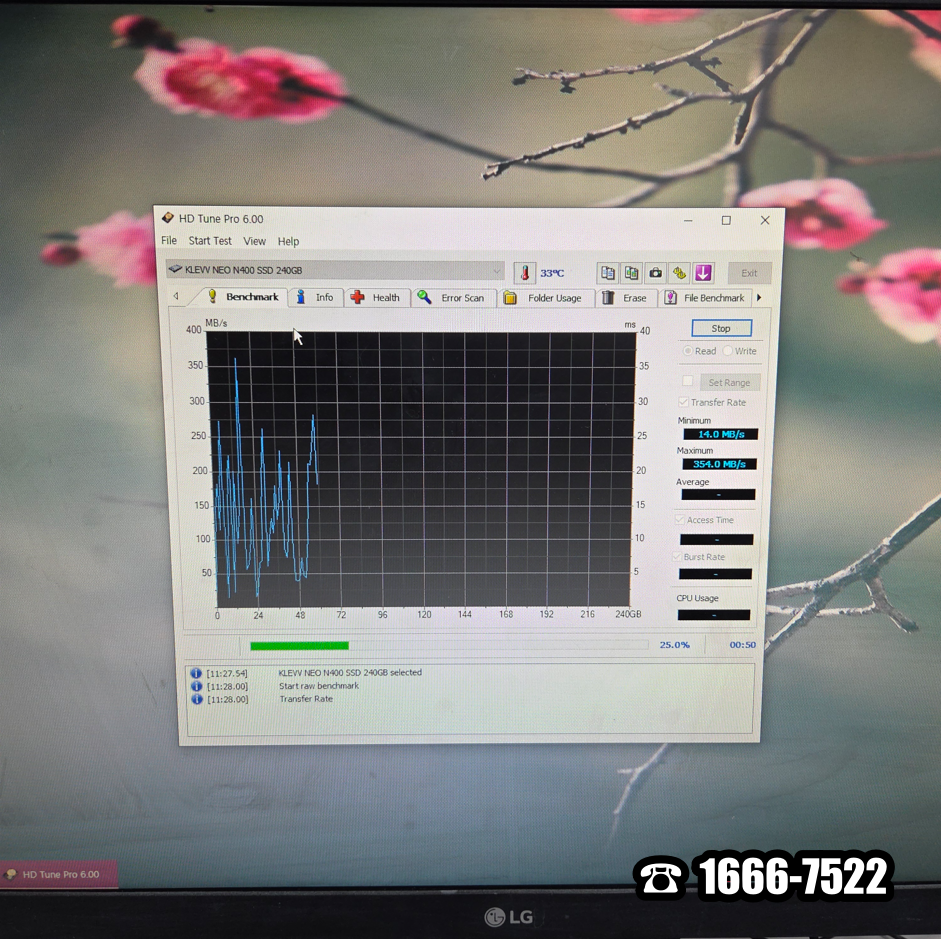Click the green benchmark progress bar
941x939 pixels.
pos(449,645)
